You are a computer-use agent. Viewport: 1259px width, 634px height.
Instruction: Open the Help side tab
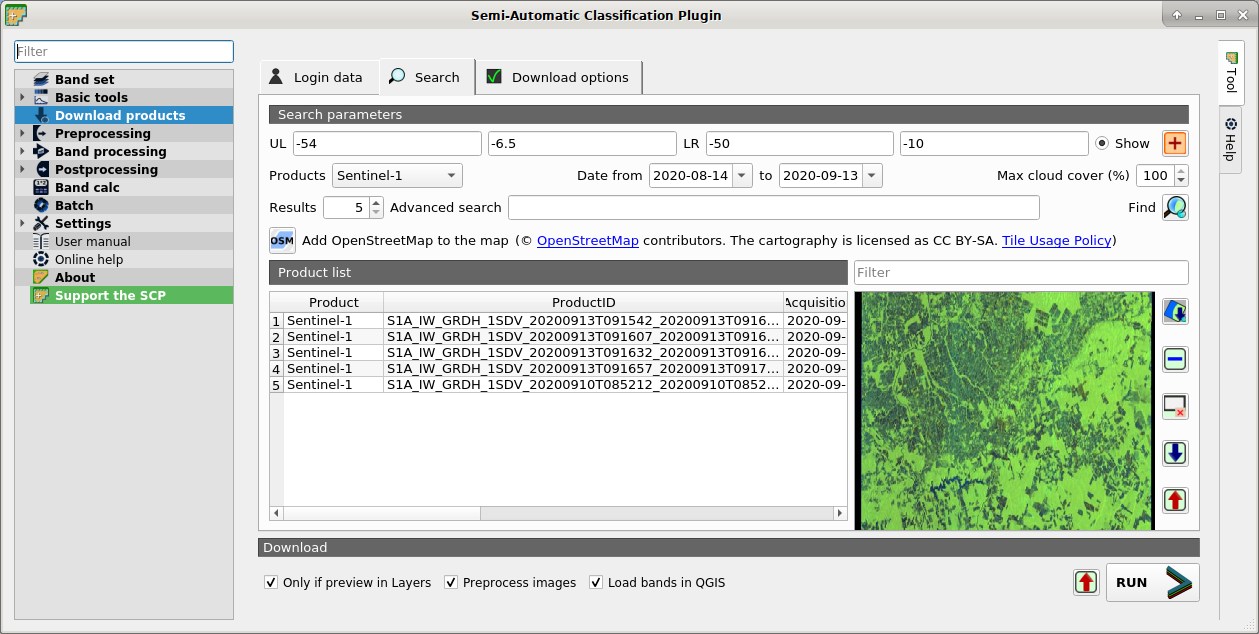(x=1231, y=139)
